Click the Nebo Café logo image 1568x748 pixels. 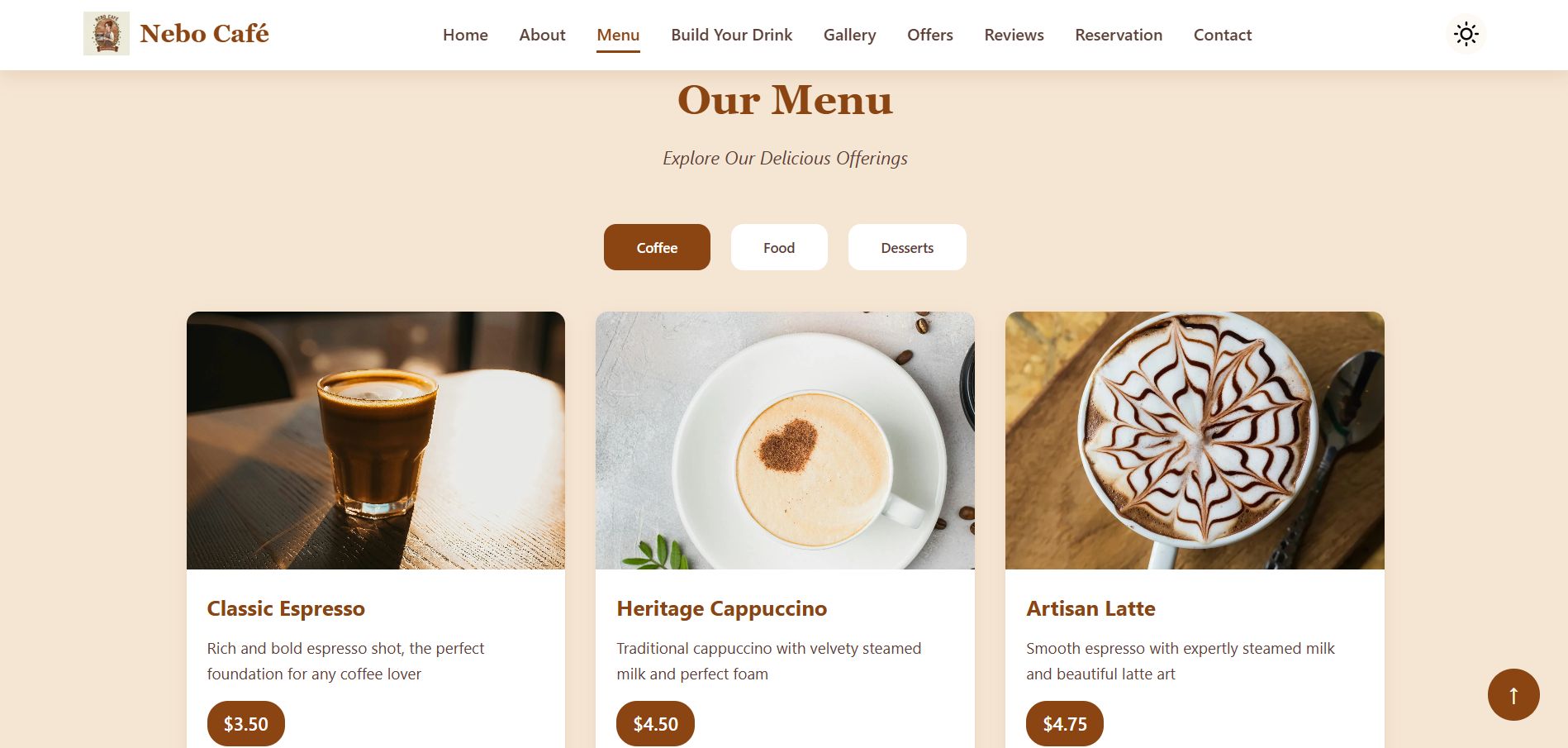(x=107, y=34)
